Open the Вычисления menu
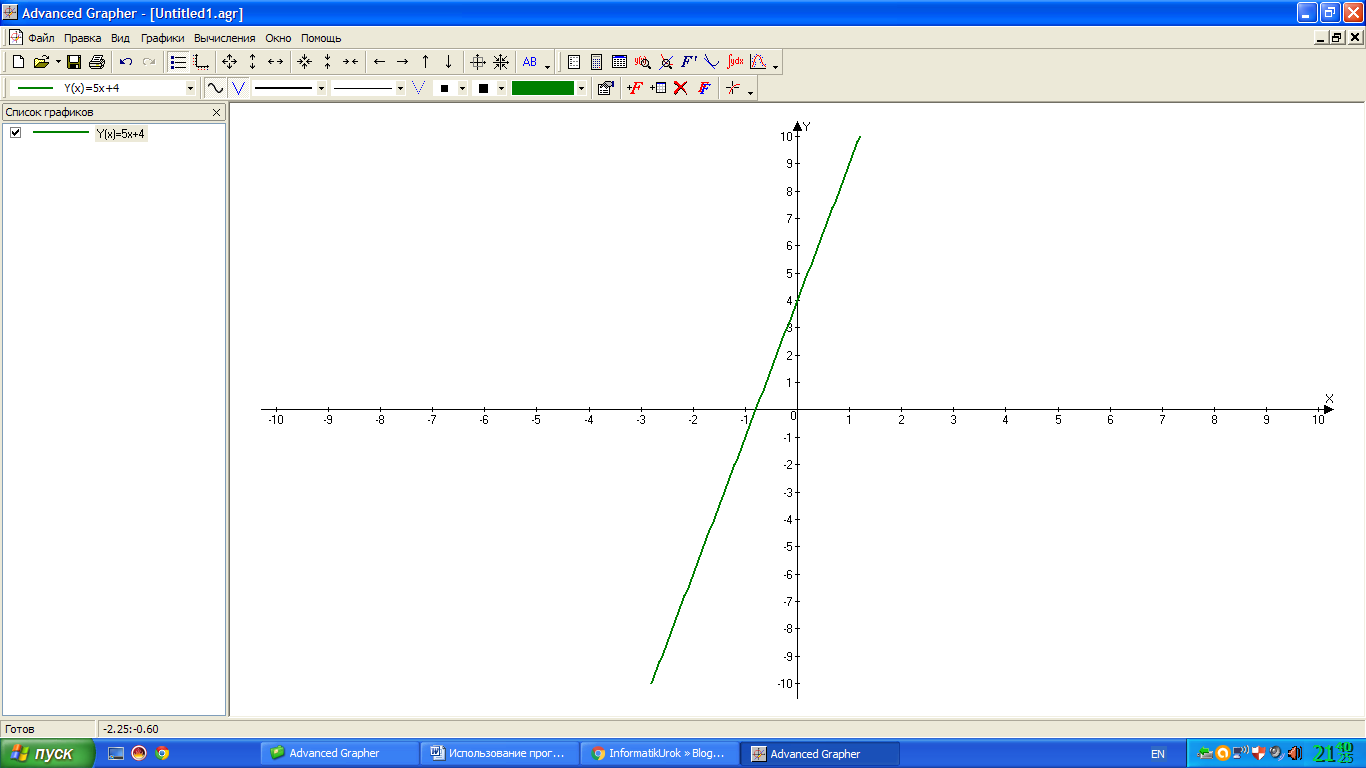 pos(225,38)
